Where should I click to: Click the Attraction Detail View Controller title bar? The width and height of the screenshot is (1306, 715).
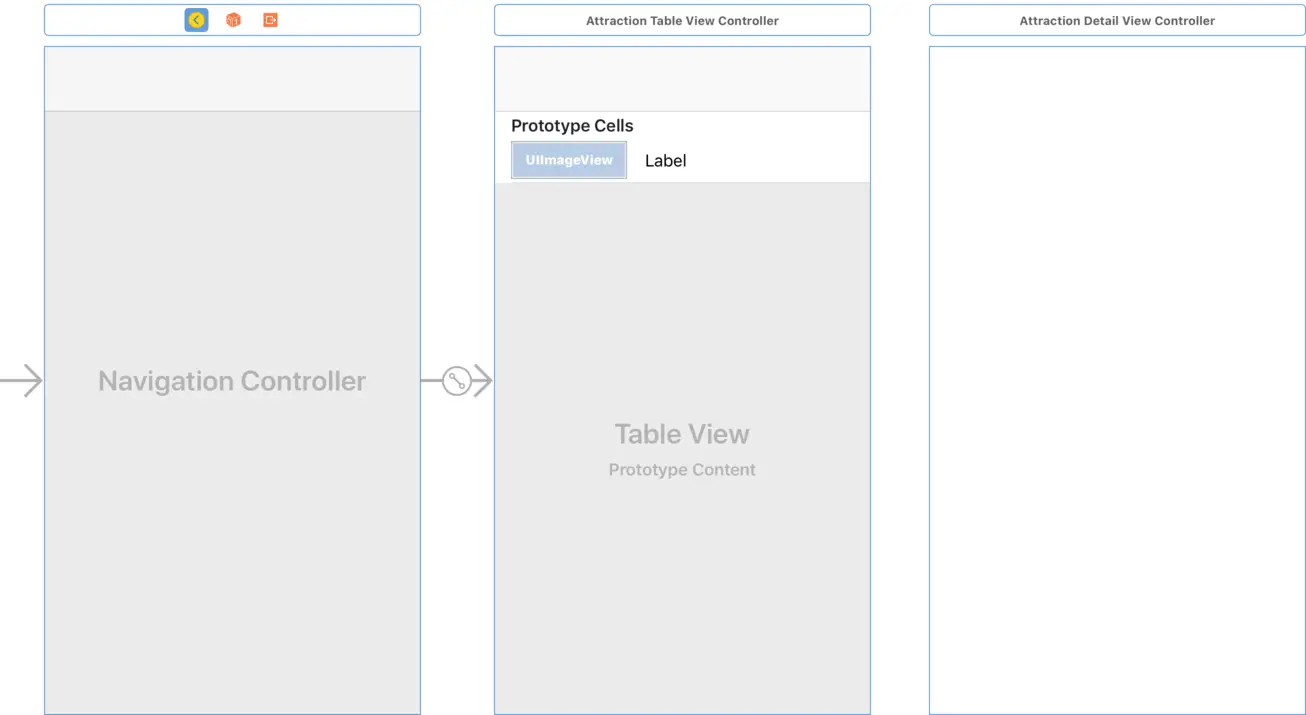(1117, 20)
